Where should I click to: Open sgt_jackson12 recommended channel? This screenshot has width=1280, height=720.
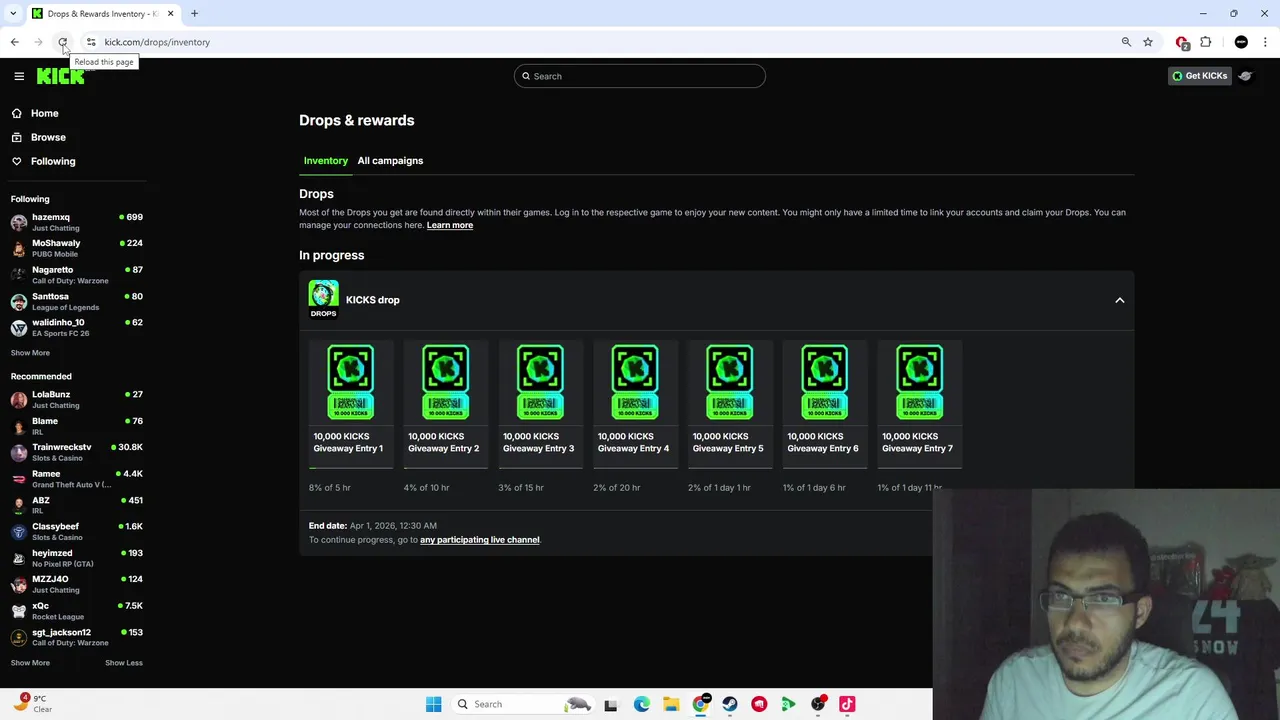click(77, 637)
